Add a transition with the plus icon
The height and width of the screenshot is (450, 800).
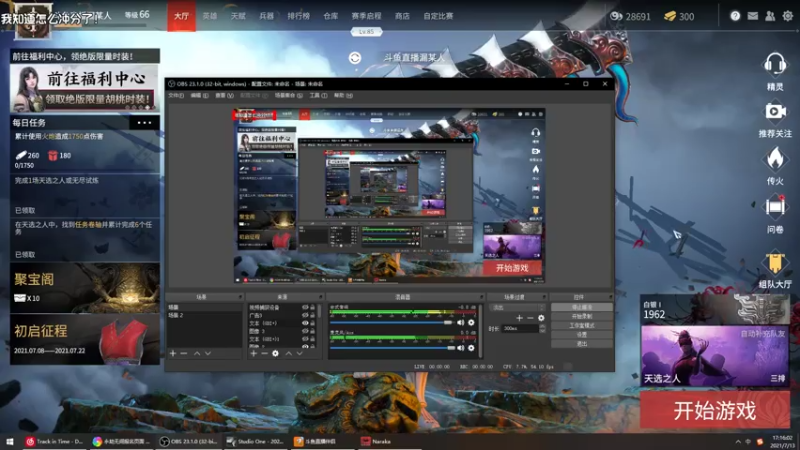[x=519, y=318]
